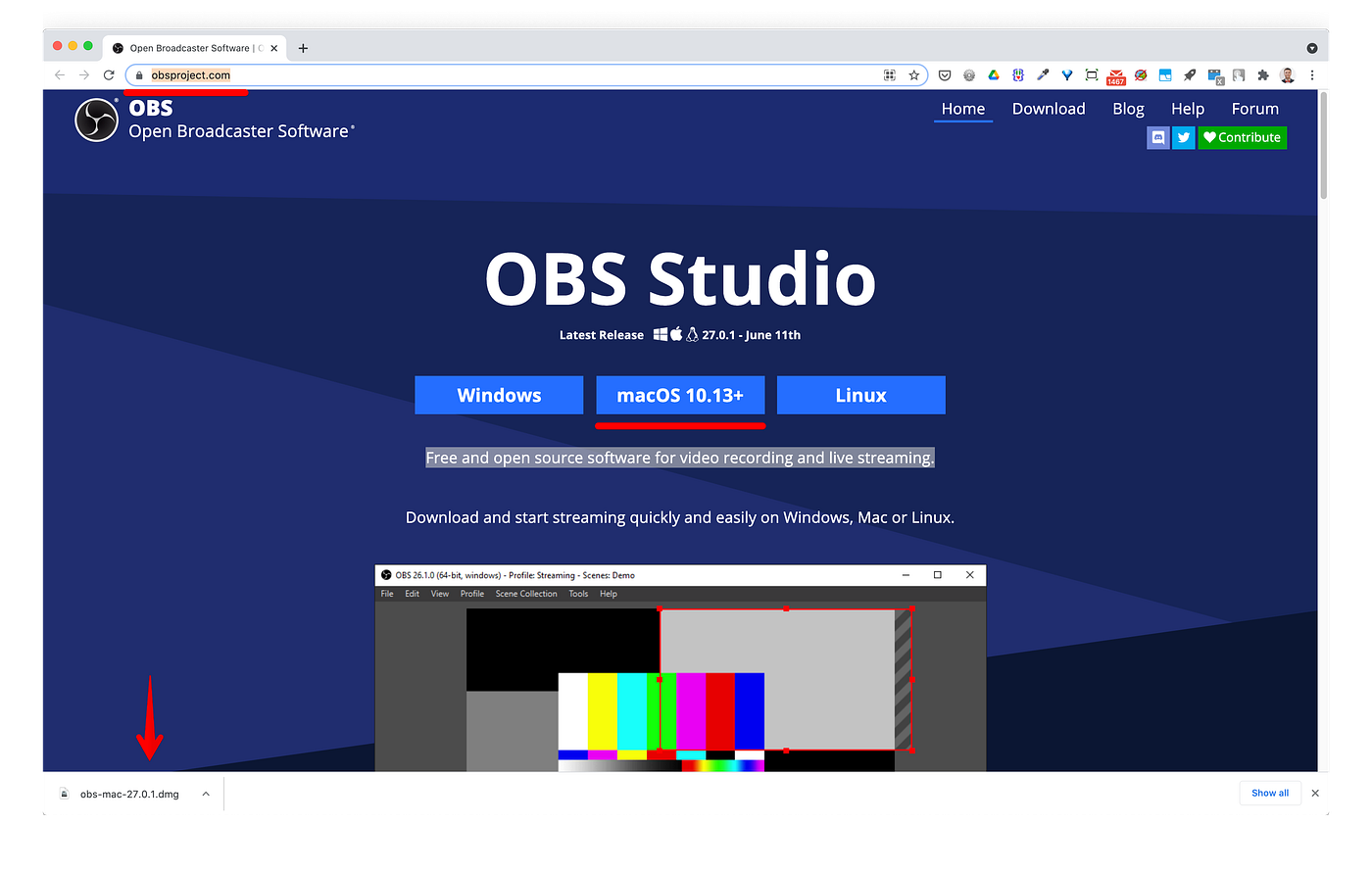
Task: Open the Google Drive extension icon
Action: pos(994,75)
